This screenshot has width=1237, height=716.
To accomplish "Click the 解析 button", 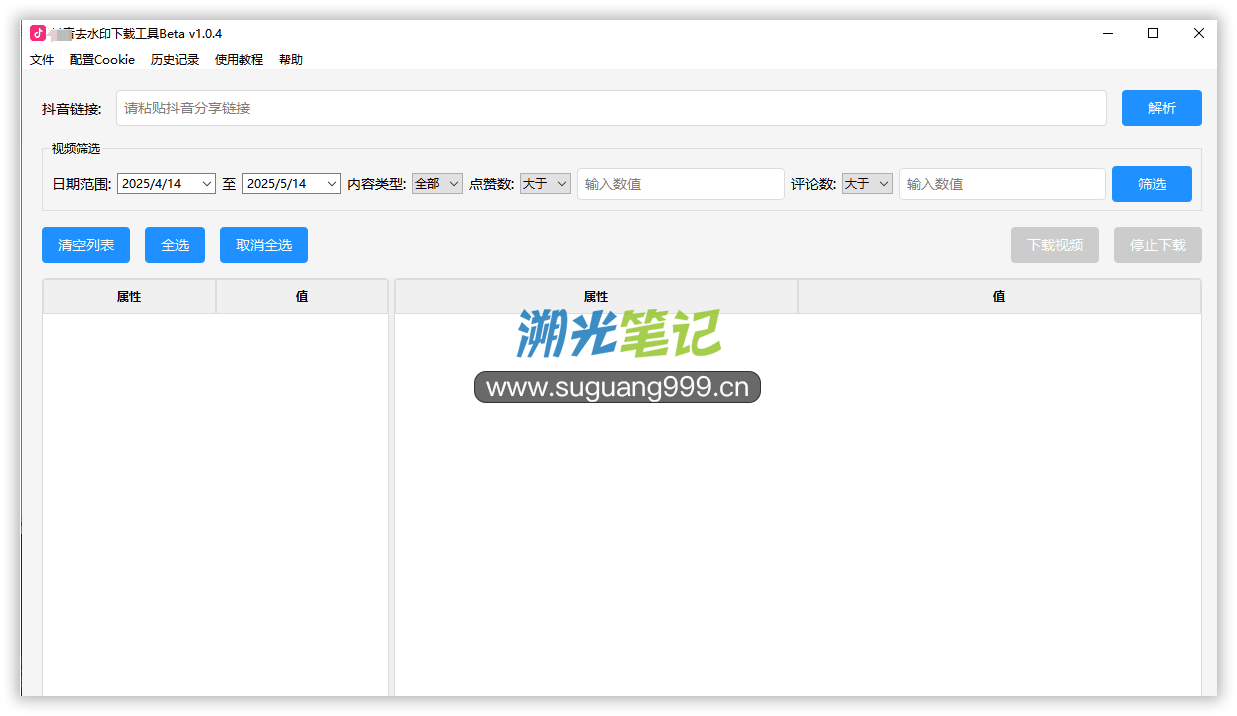I will click(1162, 108).
